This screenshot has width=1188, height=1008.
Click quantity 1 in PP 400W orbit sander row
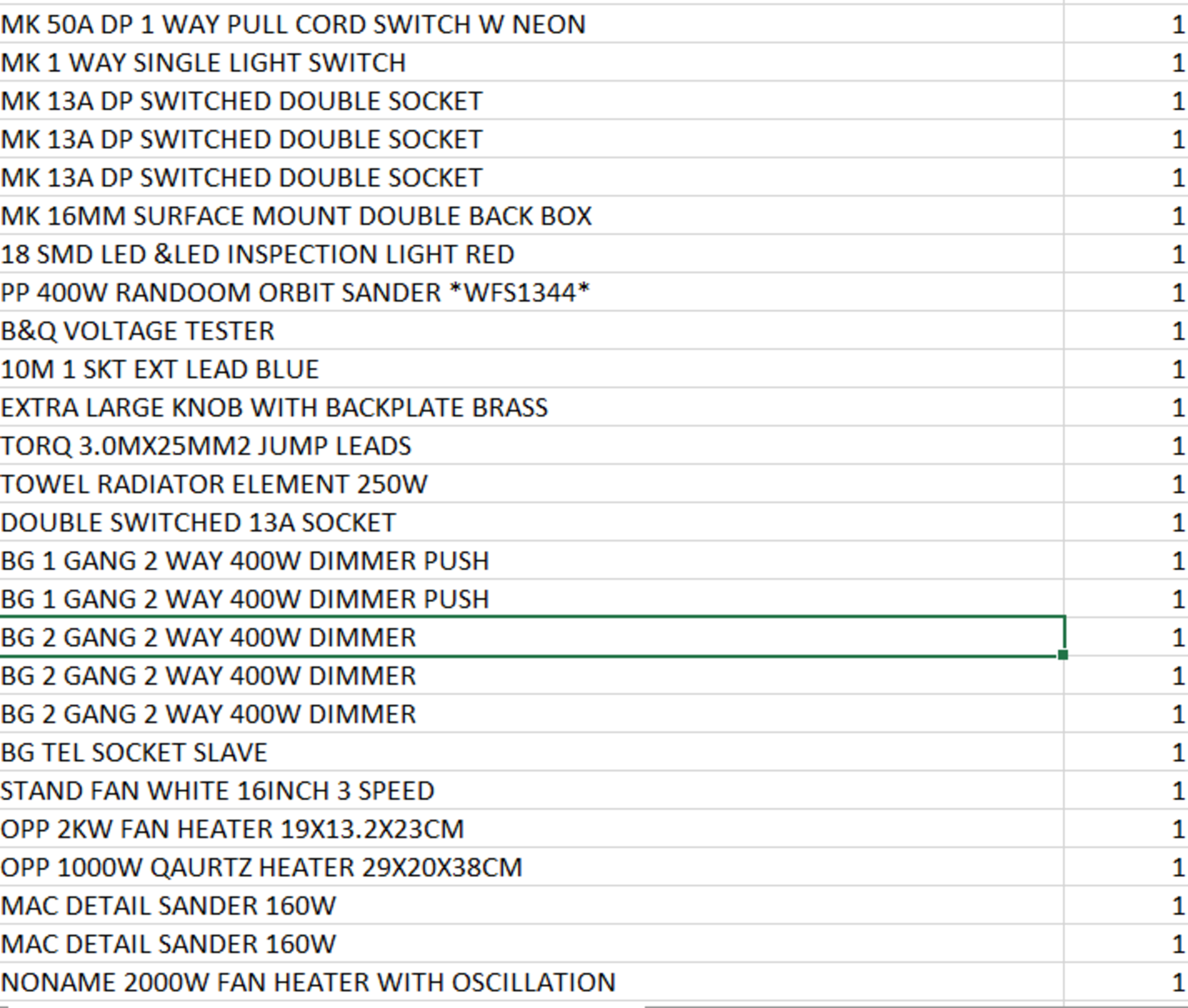point(1126,293)
